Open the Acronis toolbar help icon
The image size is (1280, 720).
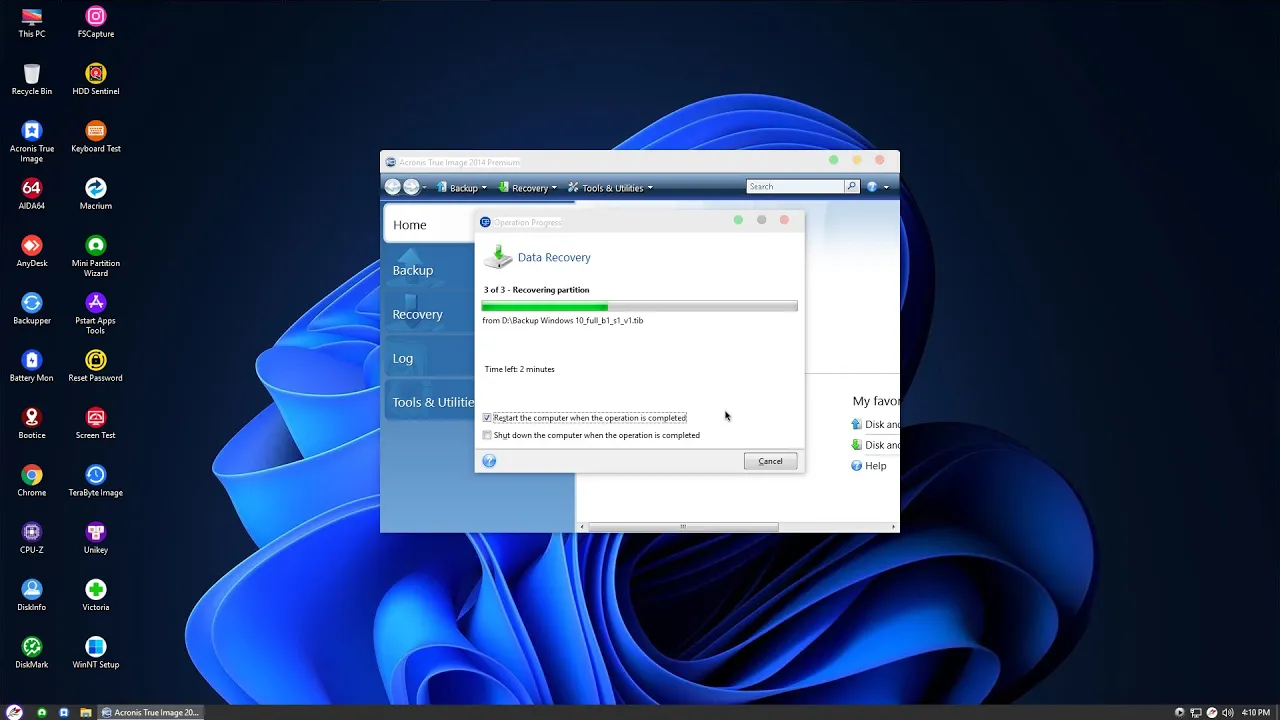click(872, 187)
